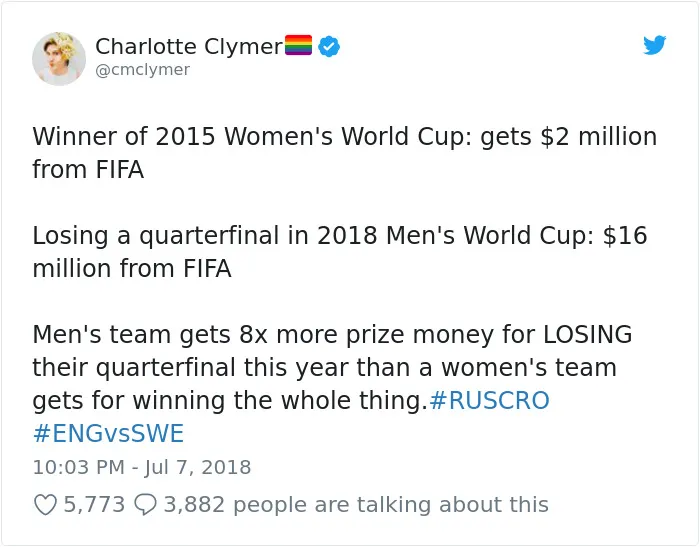The image size is (700, 547).
Task: Like the tweet with the heart icon
Action: [46, 505]
